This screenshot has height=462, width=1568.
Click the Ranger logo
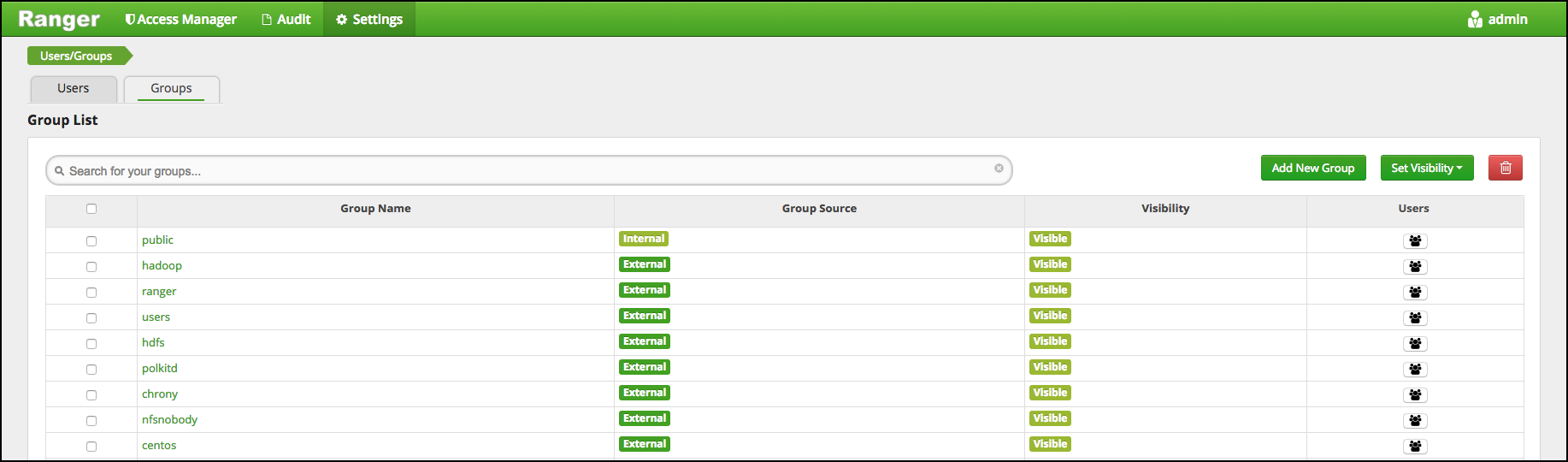point(59,19)
